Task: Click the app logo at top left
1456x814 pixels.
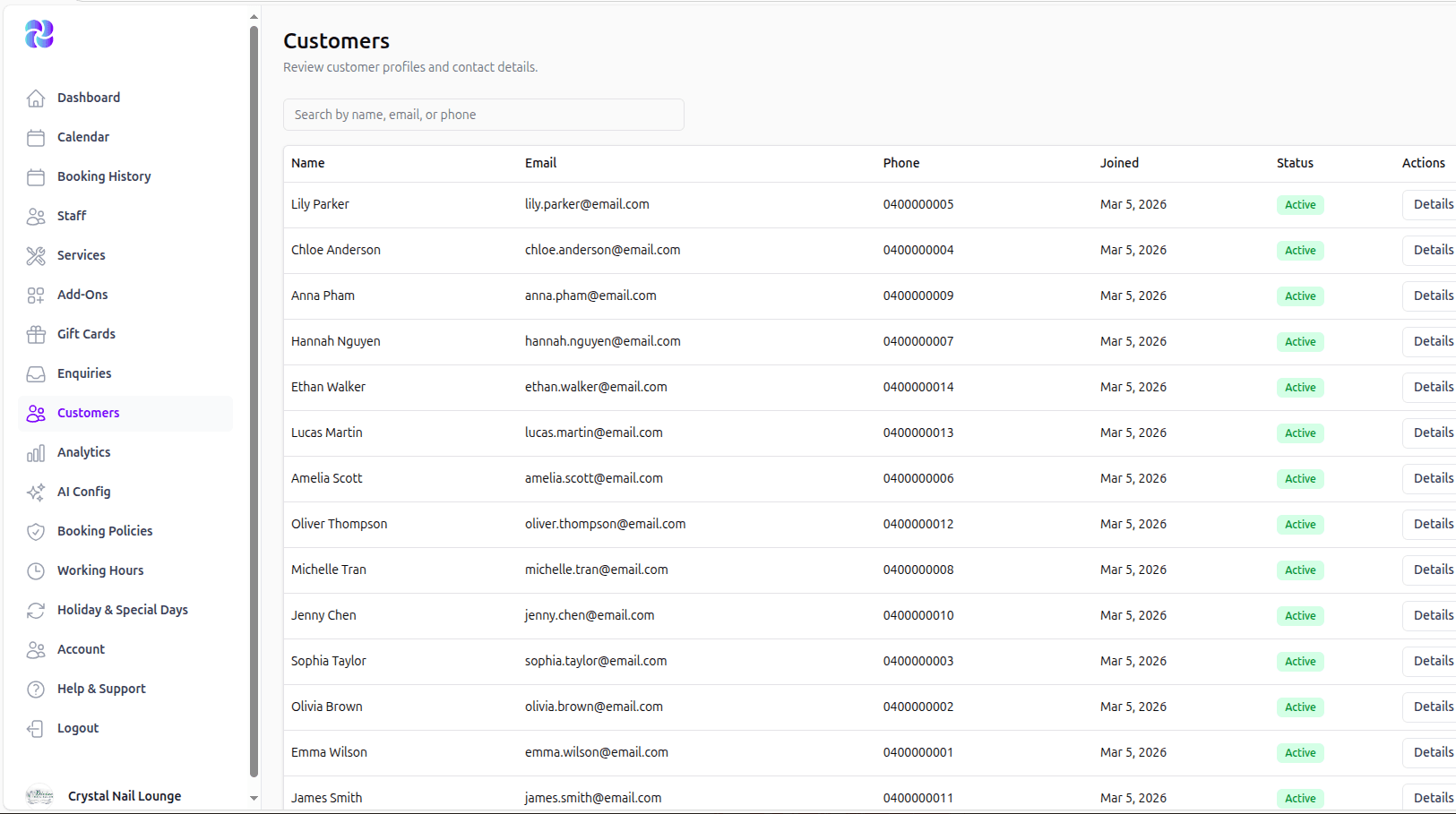Action: click(39, 34)
